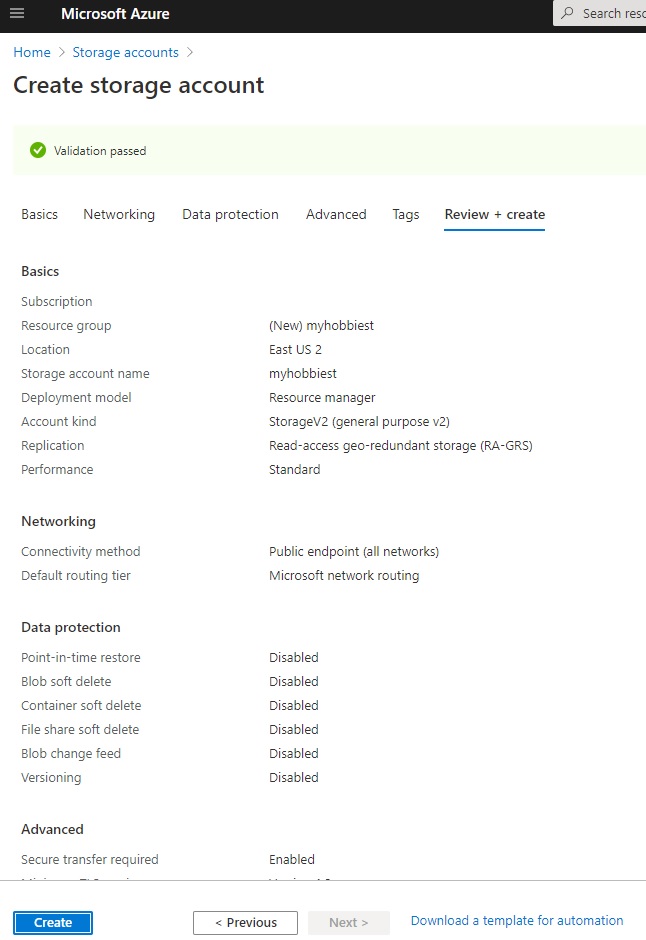Click the Secure transfer required label
This screenshot has width=646, height=940.
click(89, 860)
